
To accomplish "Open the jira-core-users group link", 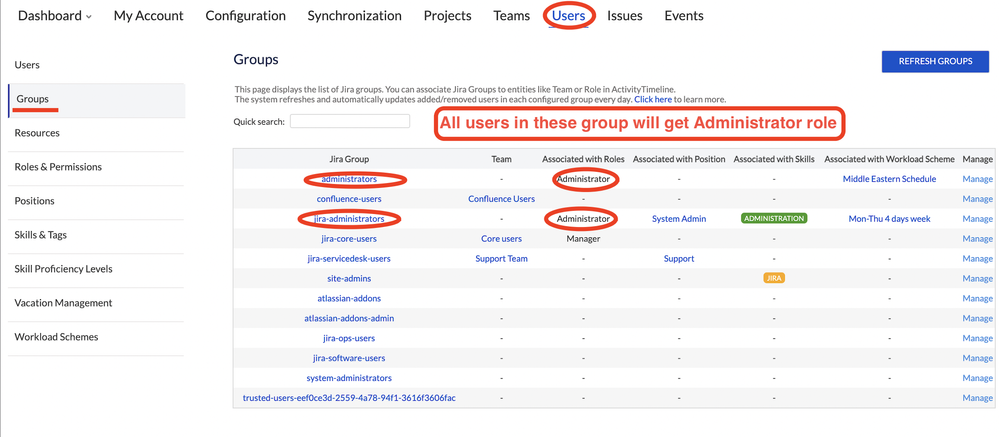I will tap(349, 239).
